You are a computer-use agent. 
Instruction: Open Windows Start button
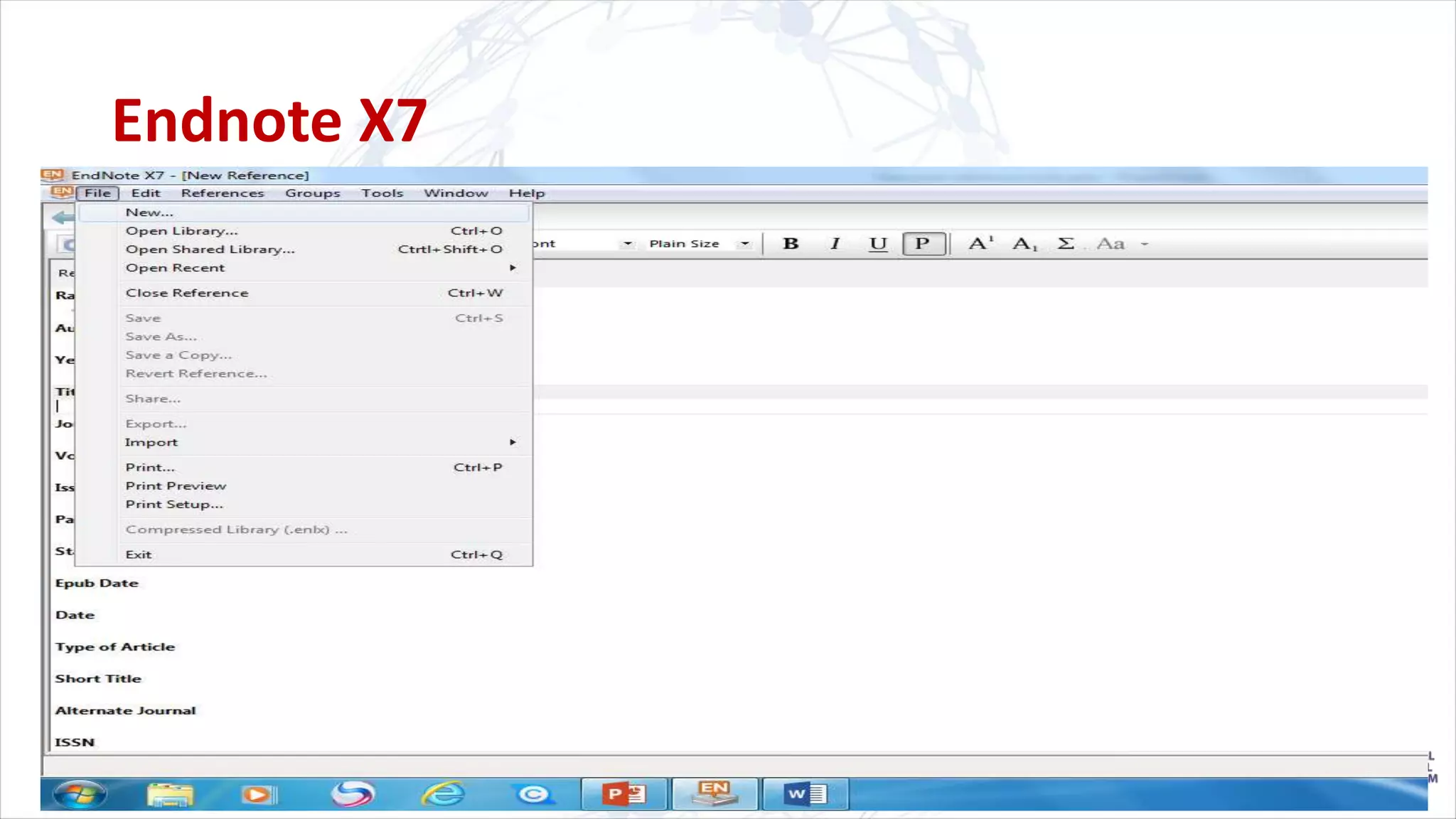pos(80,794)
